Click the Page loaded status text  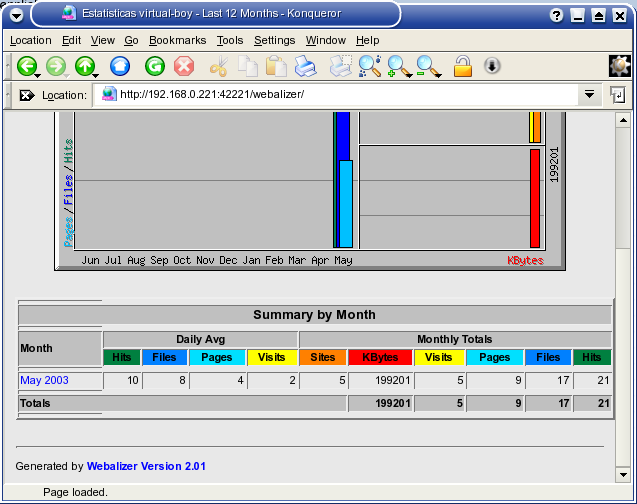click(x=76, y=492)
